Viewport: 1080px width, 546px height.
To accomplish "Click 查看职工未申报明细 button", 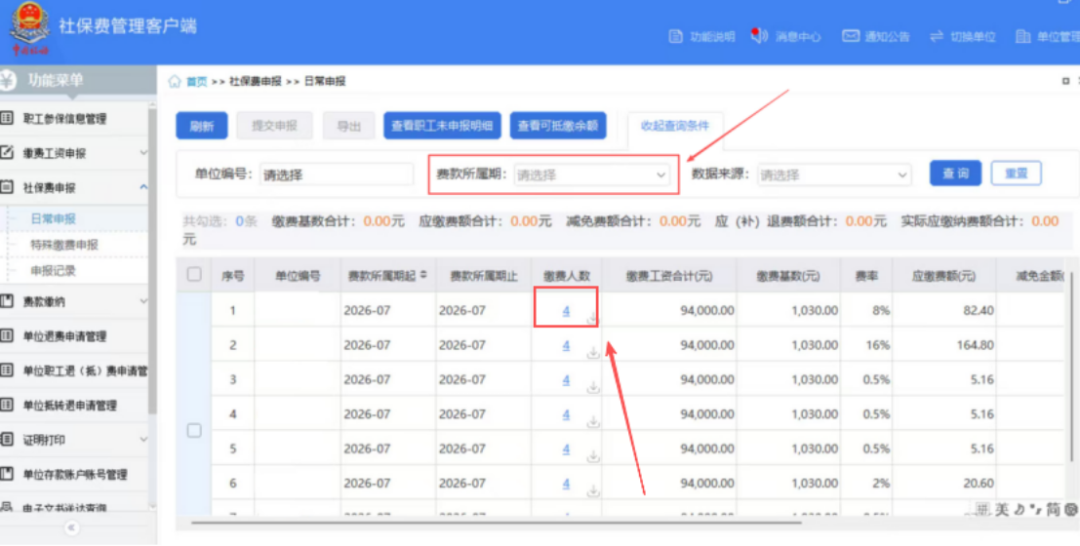I will point(442,126).
